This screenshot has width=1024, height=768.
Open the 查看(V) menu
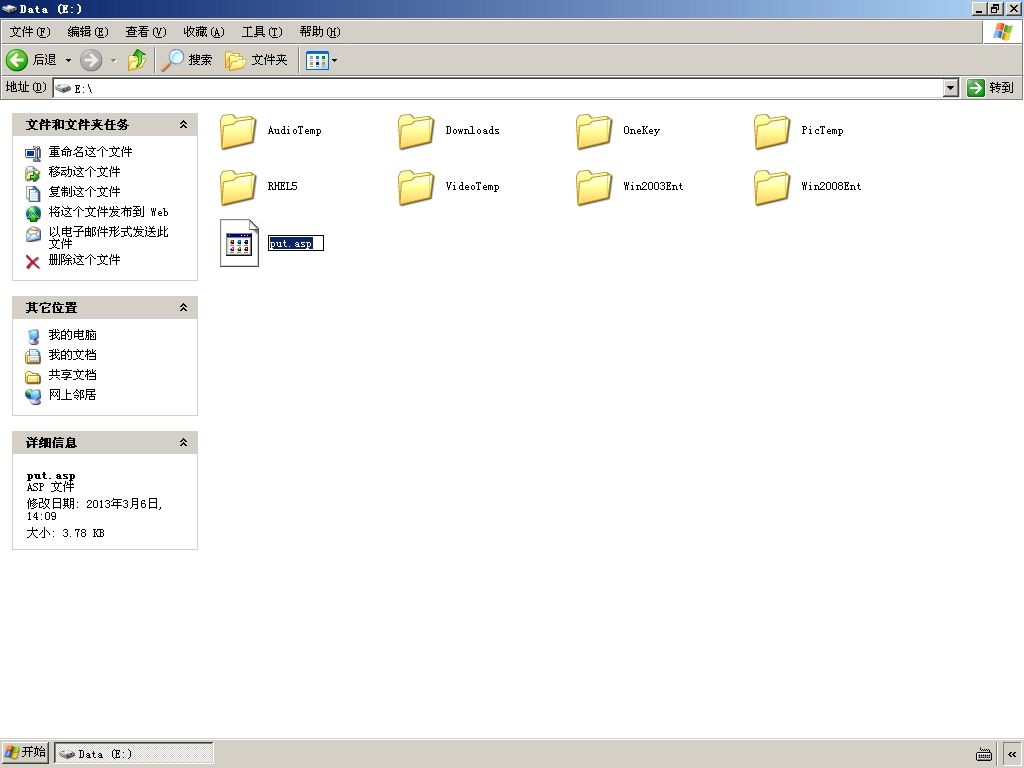pos(146,32)
